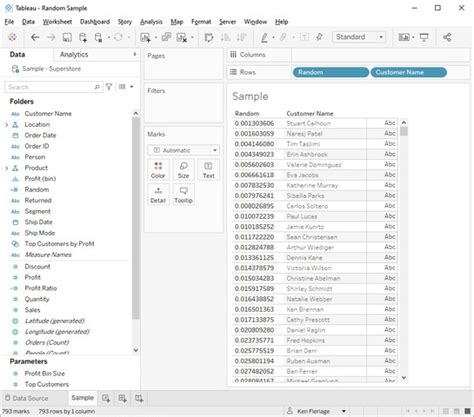Screen dimensions: 474x417
Task: Click the Presentation Mode icon
Action: (x=424, y=37)
